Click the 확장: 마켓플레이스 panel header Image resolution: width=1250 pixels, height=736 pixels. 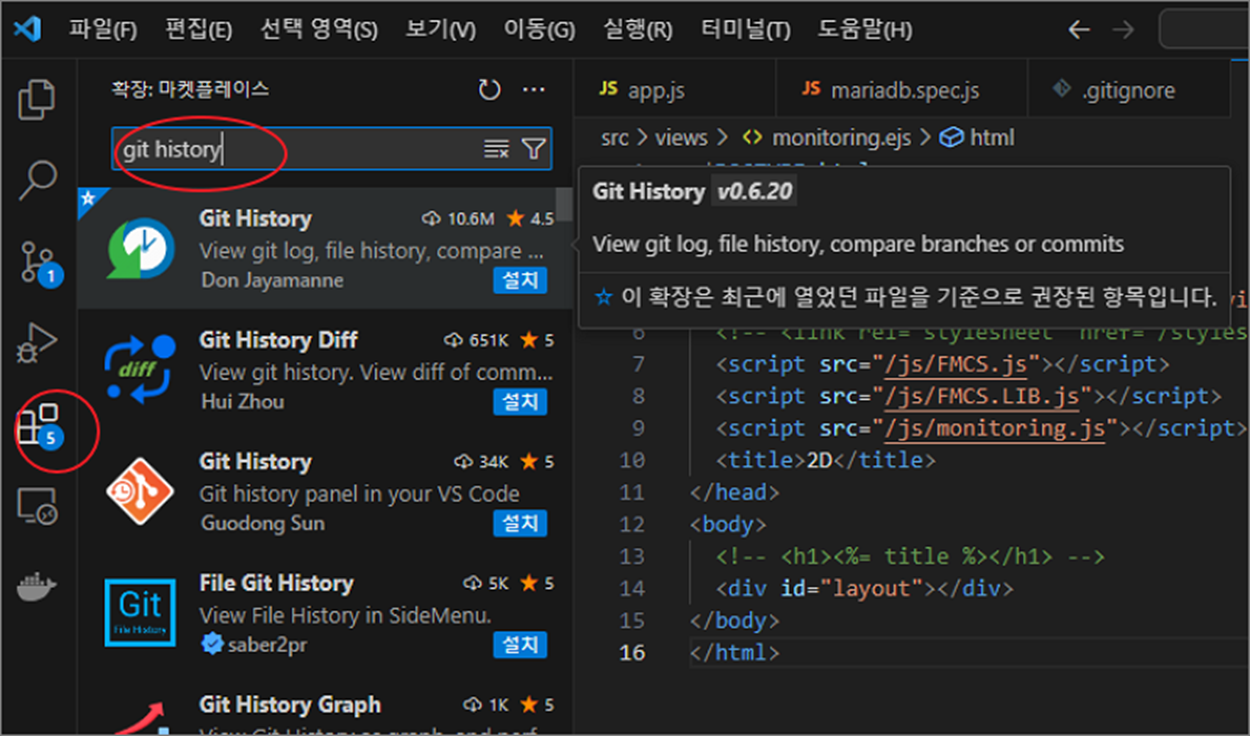pos(190,89)
